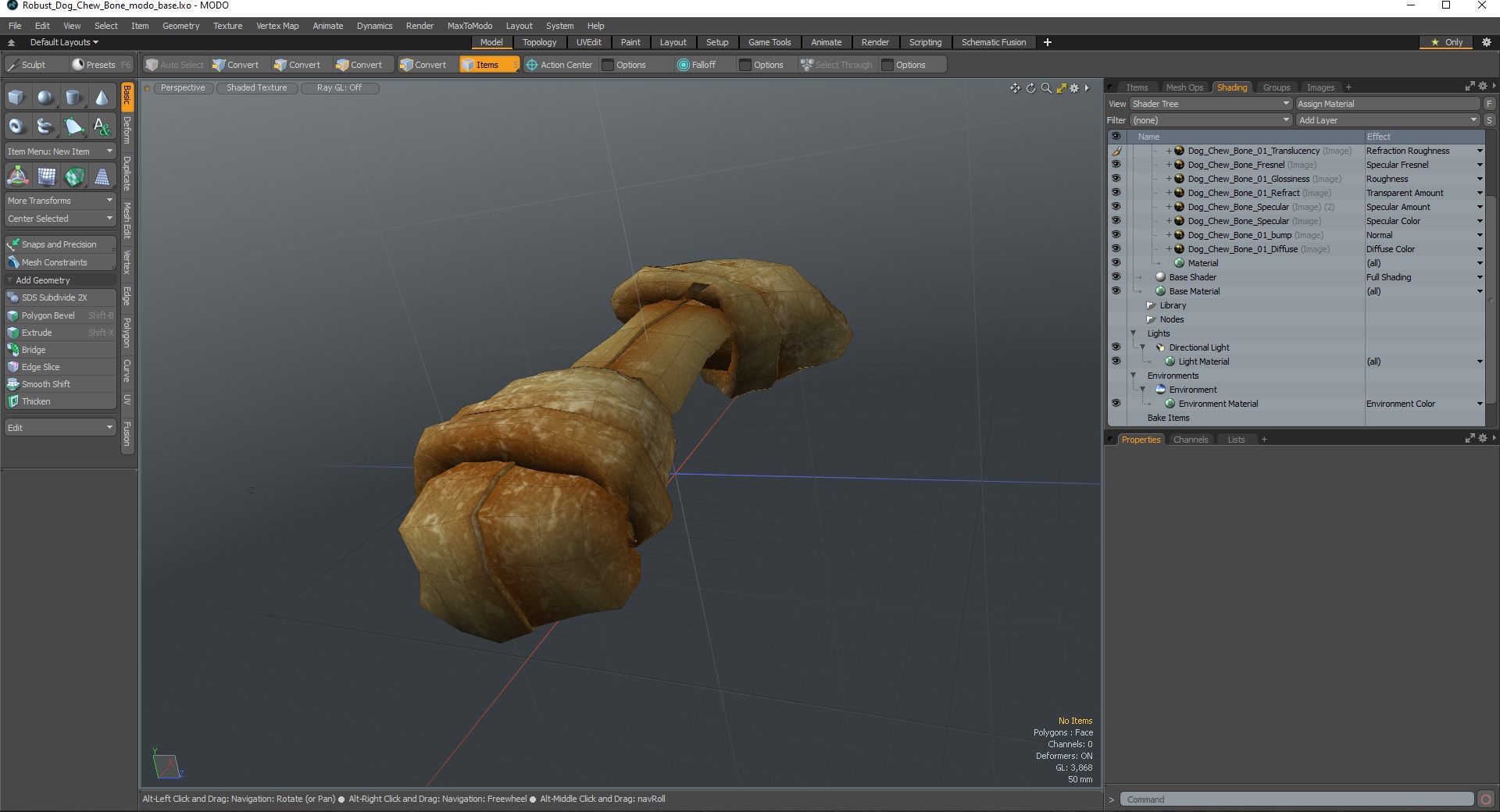
Task: Click the Mesh Constraints button
Action: click(60, 262)
